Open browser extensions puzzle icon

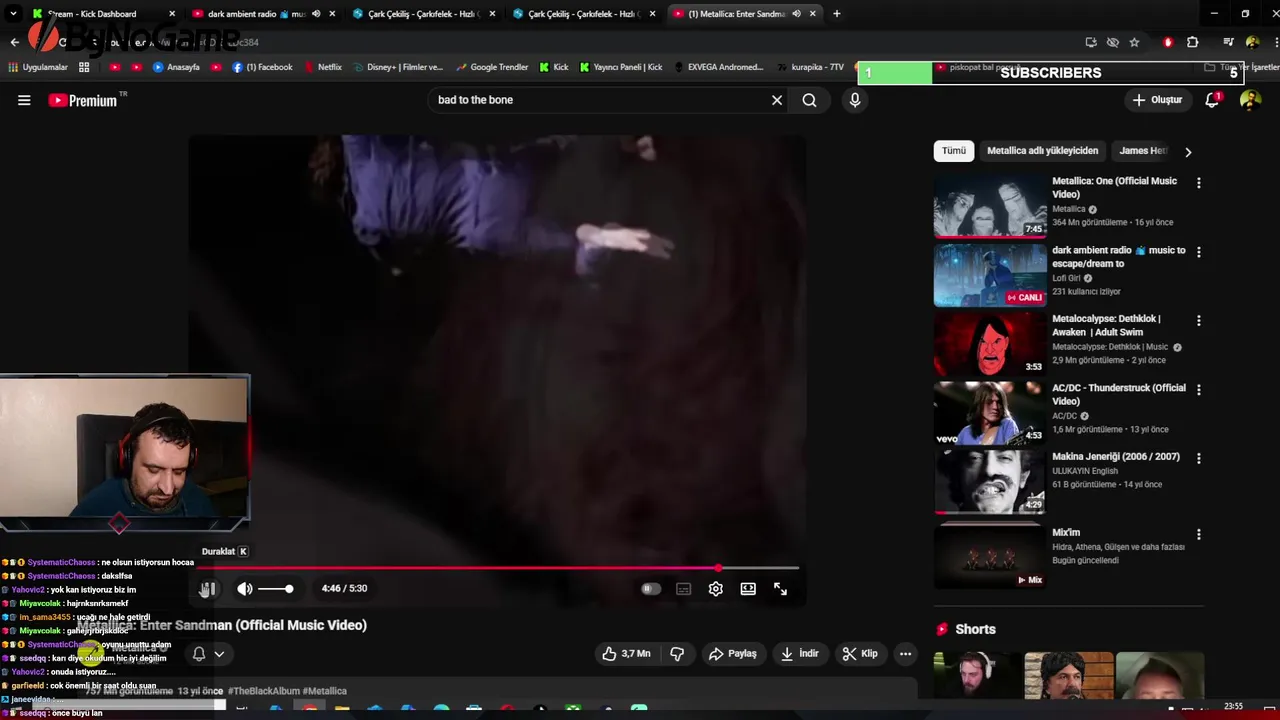tap(1192, 42)
